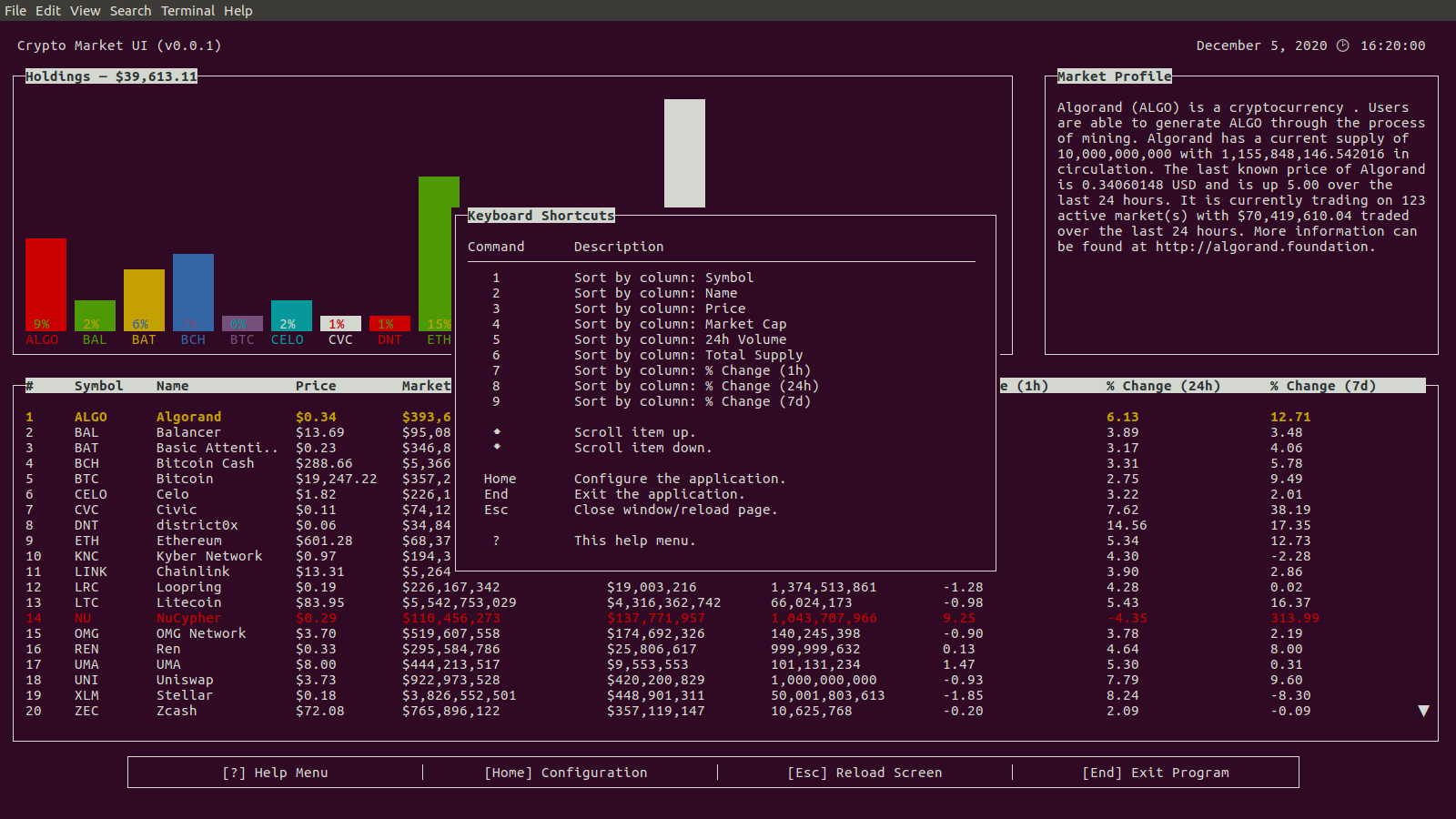Click 'Sort by column: 24h Volume' entry
Image resolution: width=1456 pixels, height=819 pixels.
point(681,339)
